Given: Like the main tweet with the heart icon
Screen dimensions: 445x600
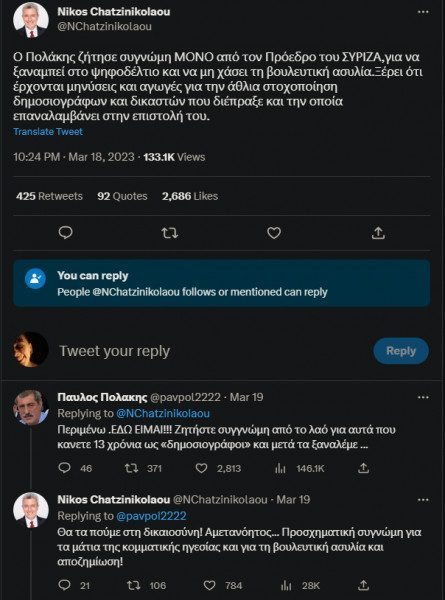Looking at the screenshot, I should pos(274,233).
